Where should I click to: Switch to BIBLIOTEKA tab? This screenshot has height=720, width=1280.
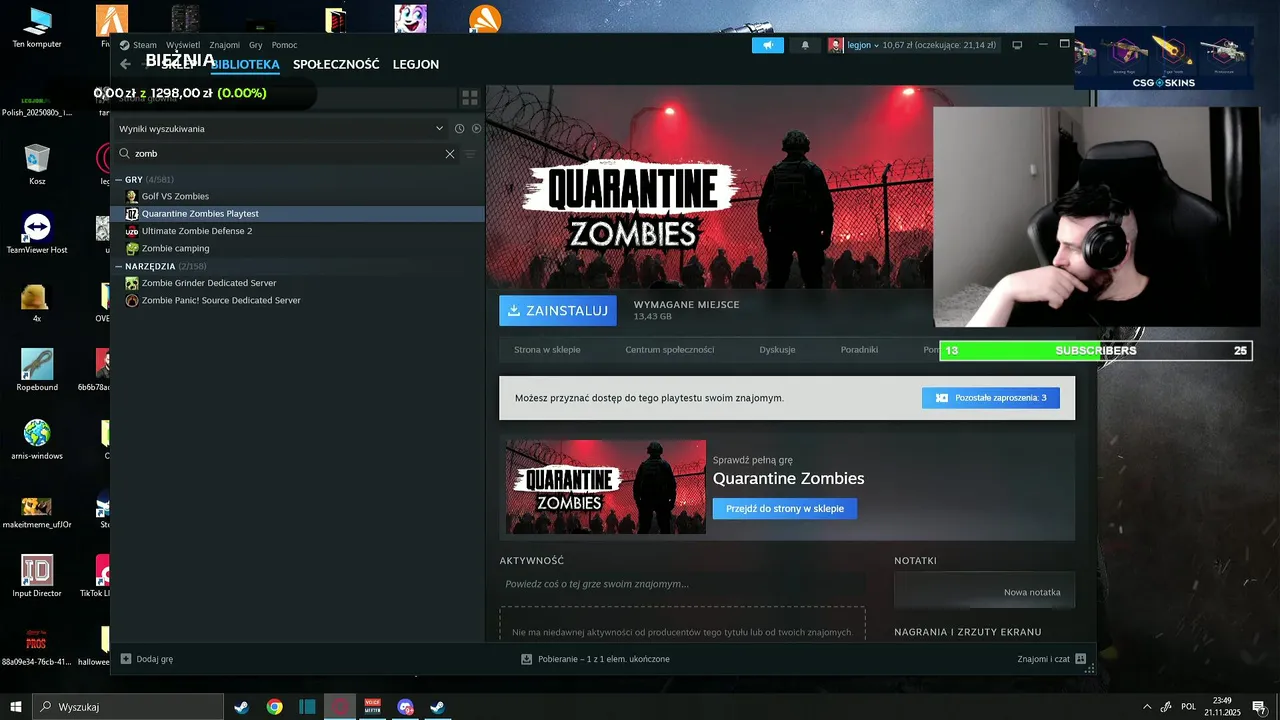[245, 64]
